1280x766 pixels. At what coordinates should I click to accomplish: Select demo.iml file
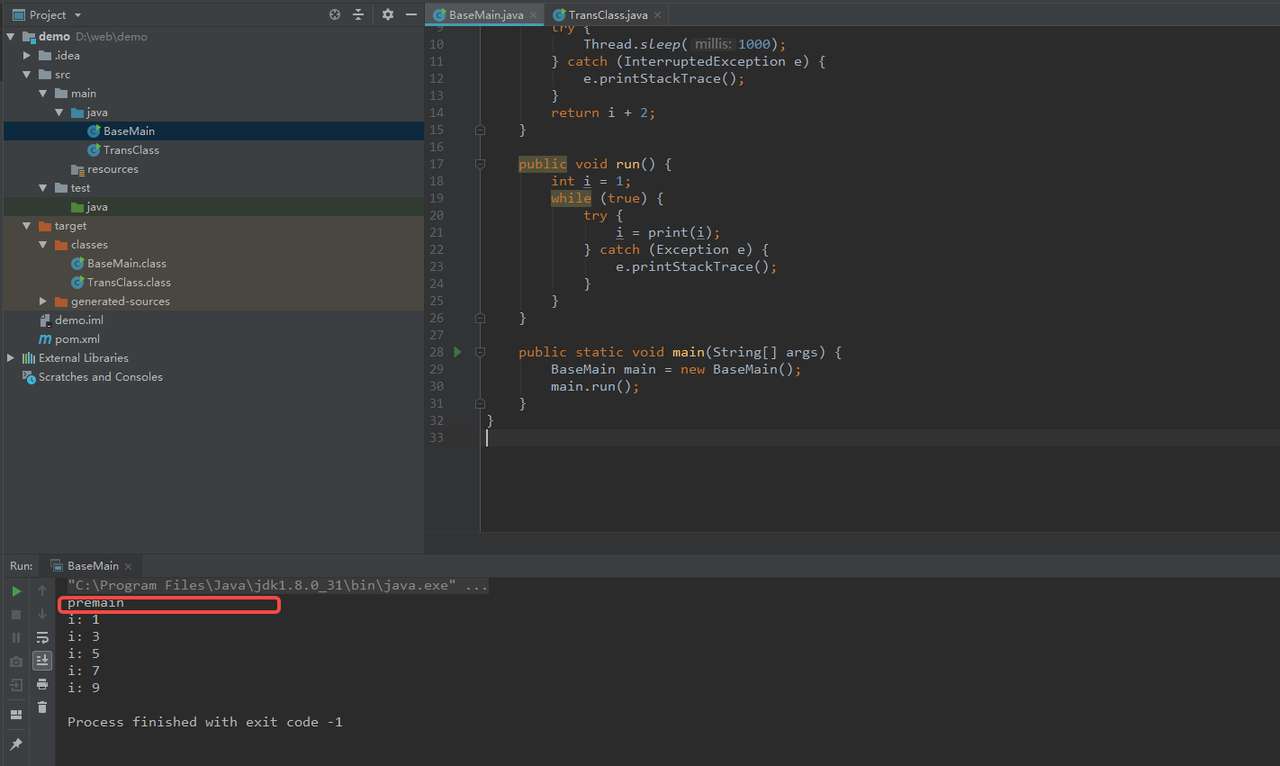pos(79,321)
